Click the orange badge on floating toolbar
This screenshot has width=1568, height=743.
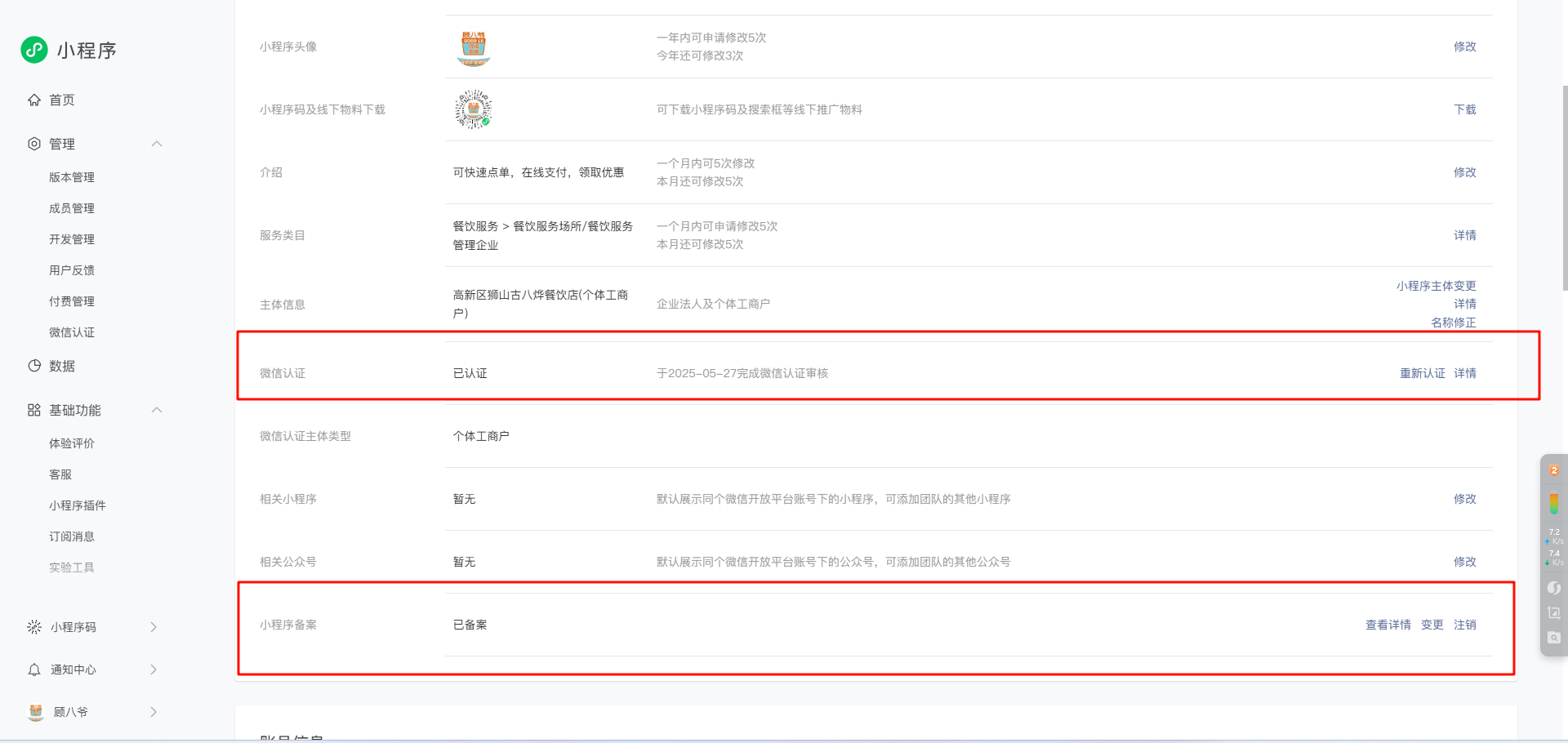tap(1554, 470)
